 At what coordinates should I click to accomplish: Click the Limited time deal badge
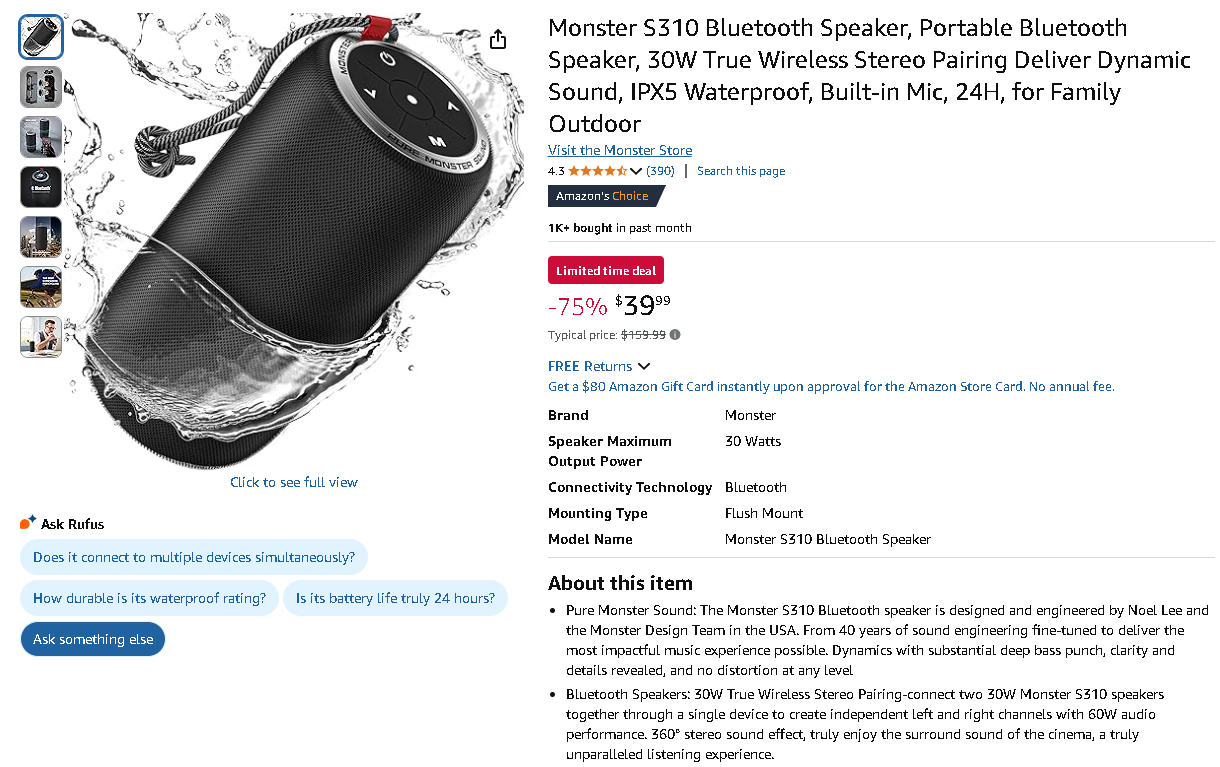click(605, 269)
